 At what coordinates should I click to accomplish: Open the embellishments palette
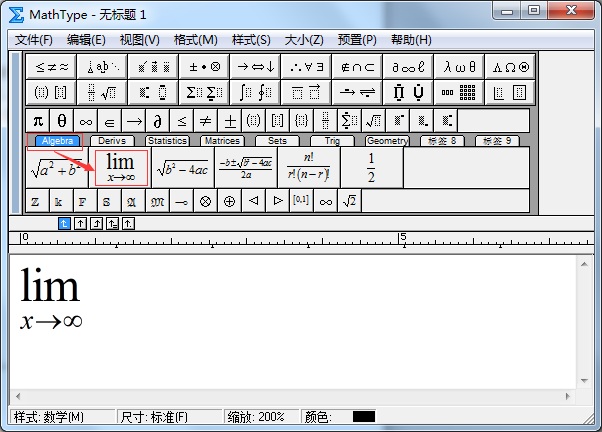[154, 67]
